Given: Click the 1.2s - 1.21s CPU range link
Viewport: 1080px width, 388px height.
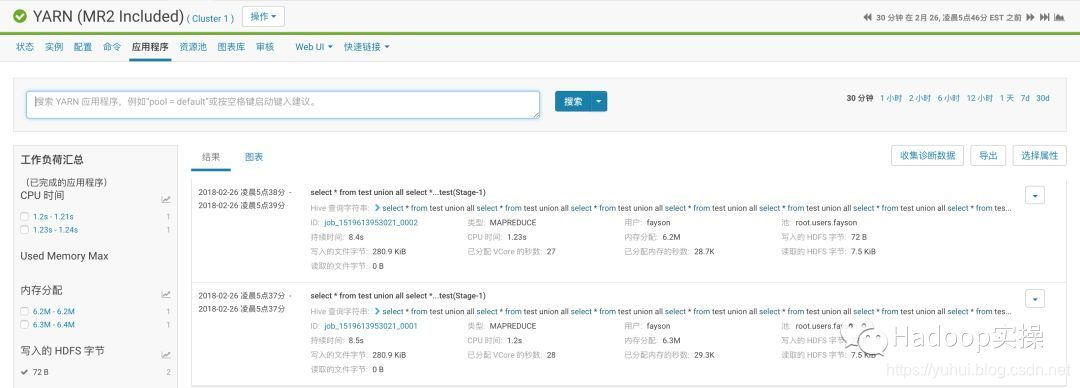Looking at the screenshot, I should 53,216.
